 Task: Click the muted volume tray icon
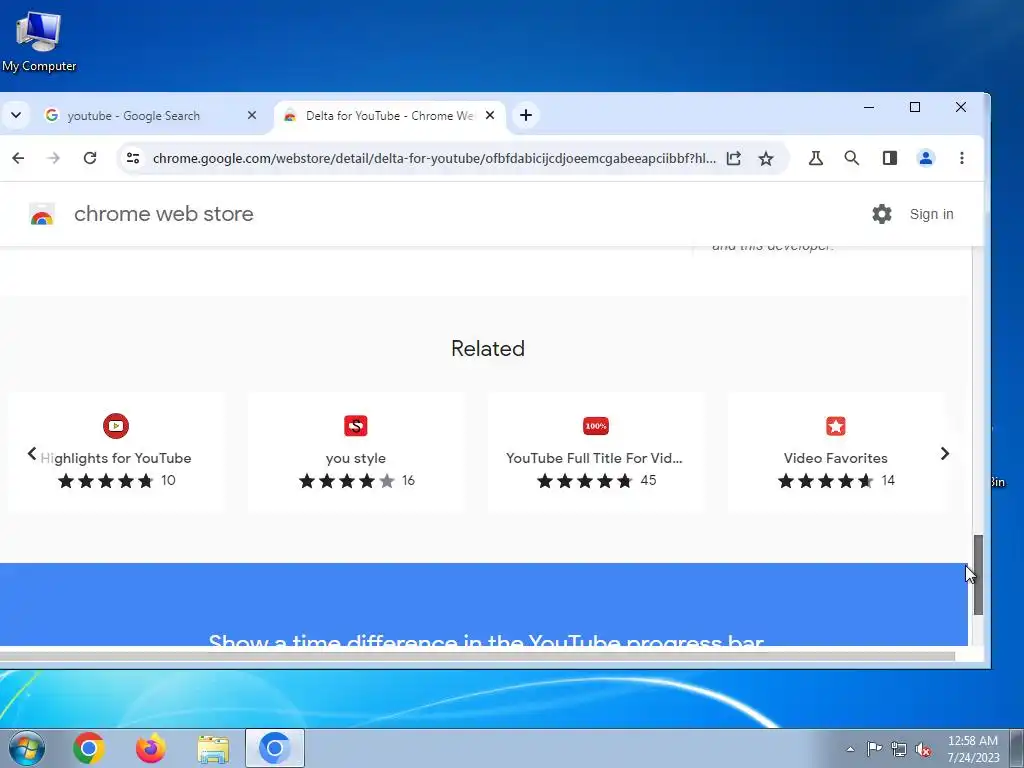tap(923, 749)
